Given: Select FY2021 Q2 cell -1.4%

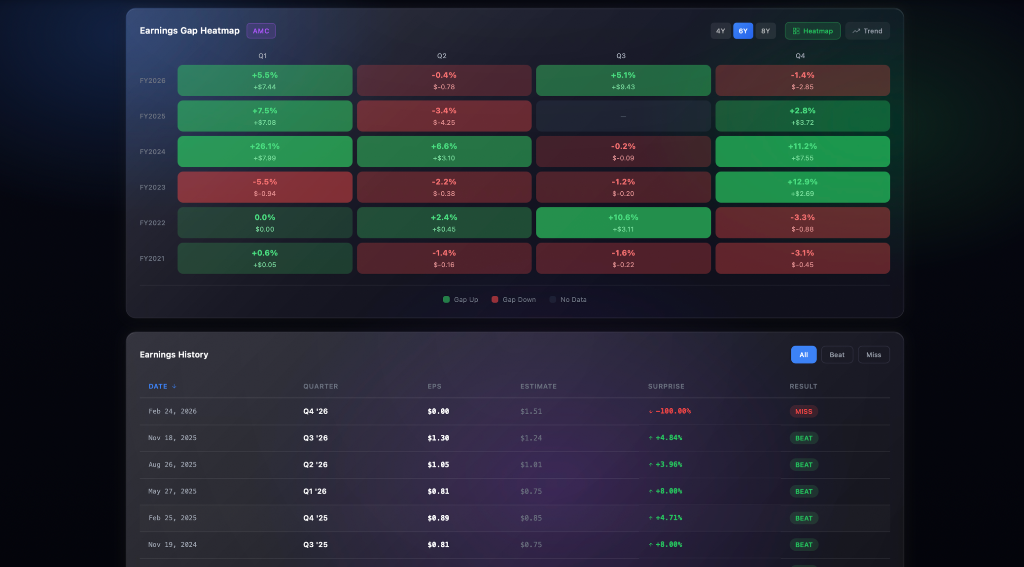Looking at the screenshot, I should pyautogui.click(x=444, y=259).
